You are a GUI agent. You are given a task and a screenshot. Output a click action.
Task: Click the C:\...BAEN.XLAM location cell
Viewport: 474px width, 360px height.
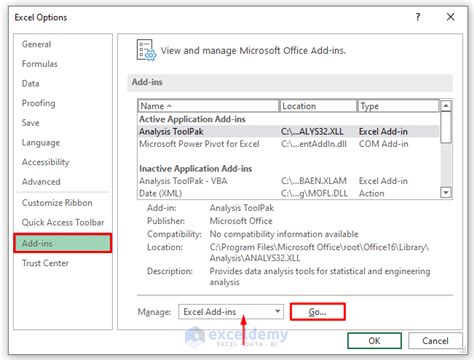314,181
